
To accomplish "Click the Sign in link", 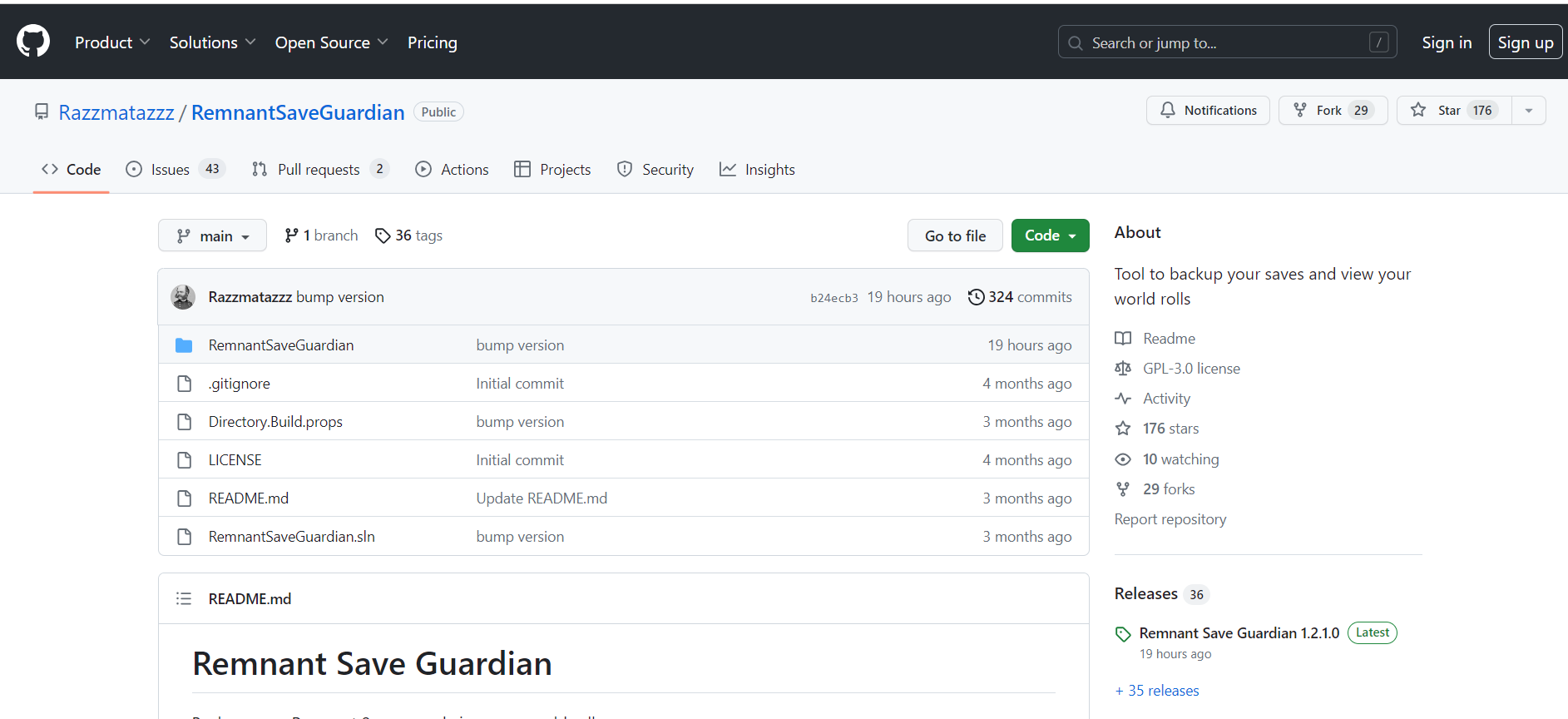I will coord(1447,42).
